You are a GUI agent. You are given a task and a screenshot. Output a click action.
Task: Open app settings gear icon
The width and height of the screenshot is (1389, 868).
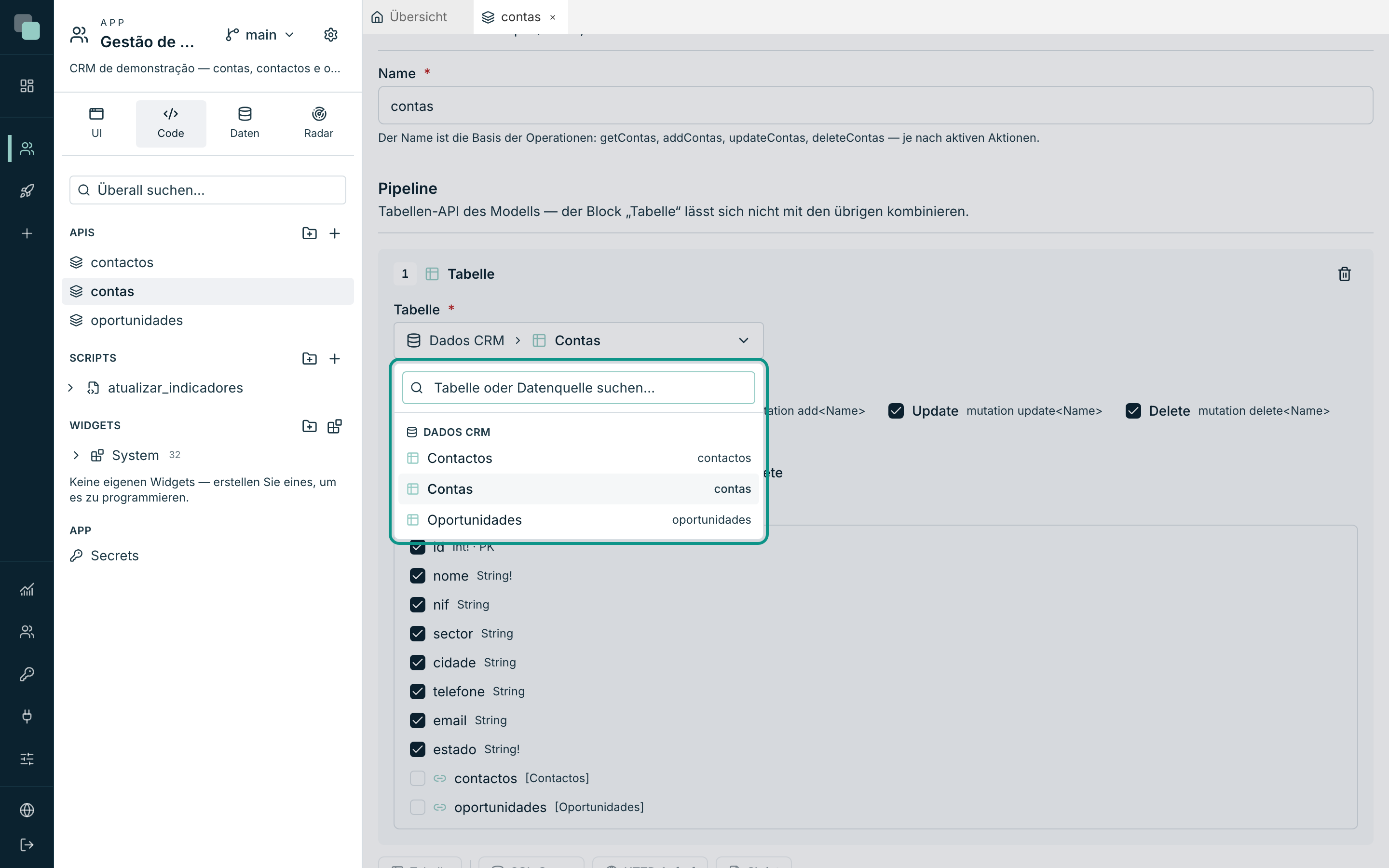pos(330,35)
